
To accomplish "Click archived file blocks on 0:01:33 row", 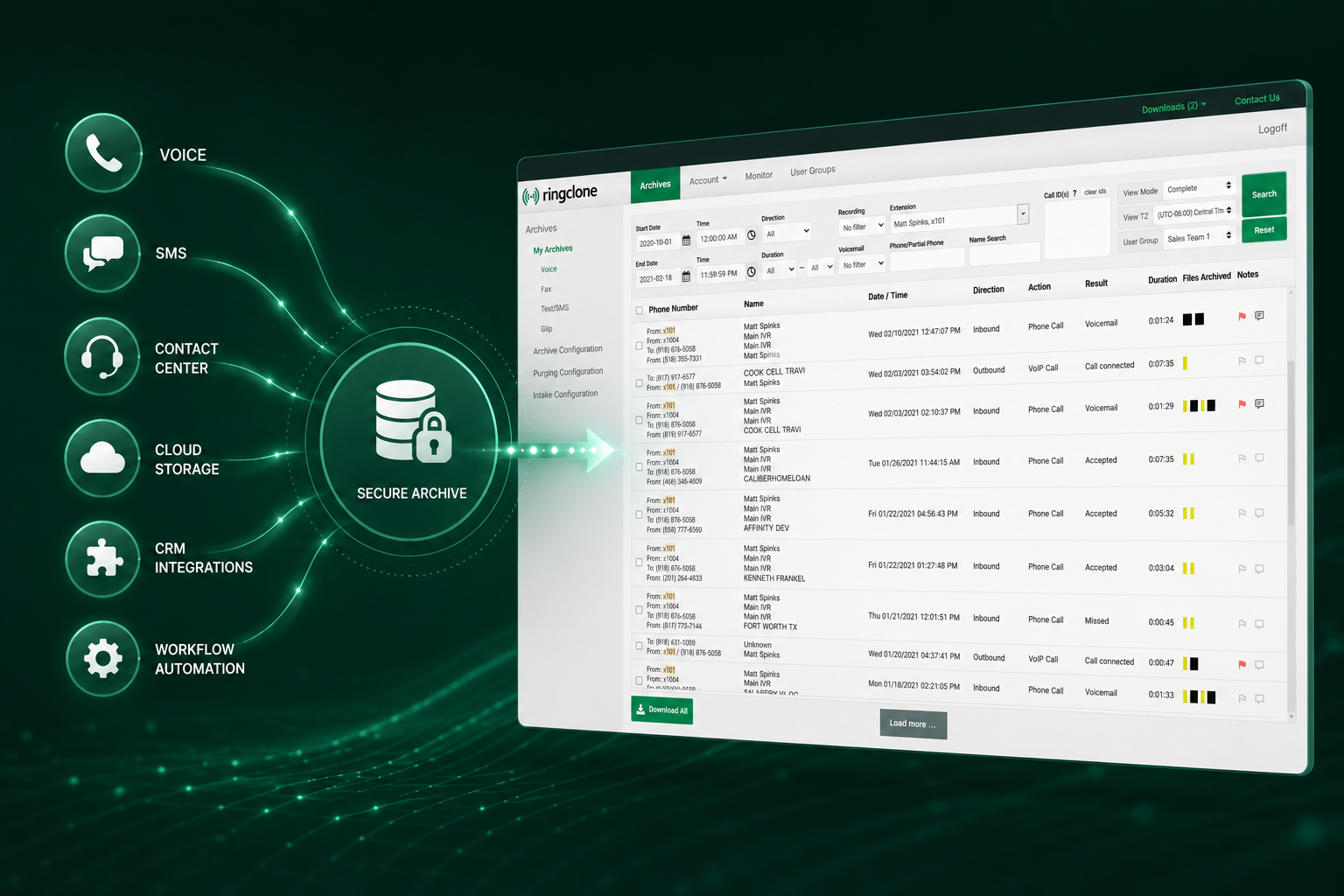I will (x=1199, y=696).
